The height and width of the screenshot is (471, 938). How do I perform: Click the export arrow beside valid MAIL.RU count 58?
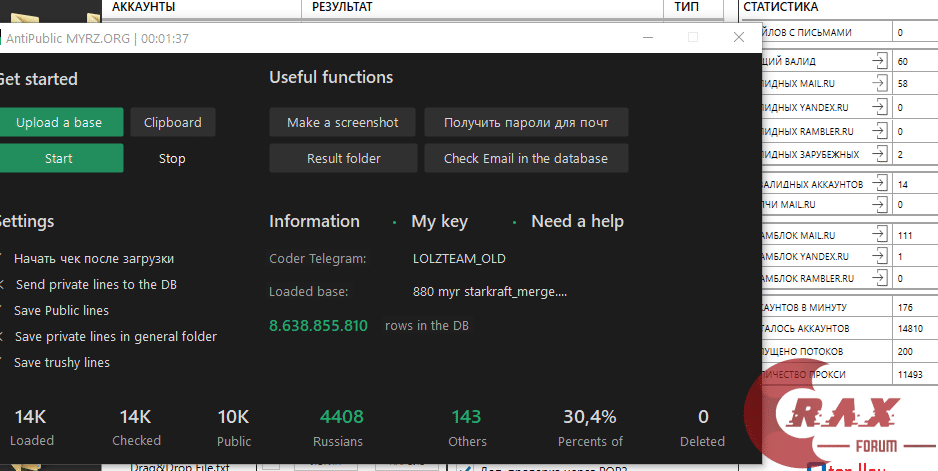coord(878,83)
